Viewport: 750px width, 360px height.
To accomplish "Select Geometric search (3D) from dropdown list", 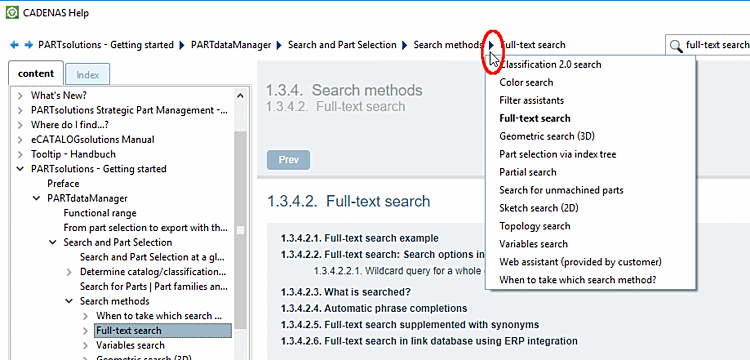I will pyautogui.click(x=547, y=136).
